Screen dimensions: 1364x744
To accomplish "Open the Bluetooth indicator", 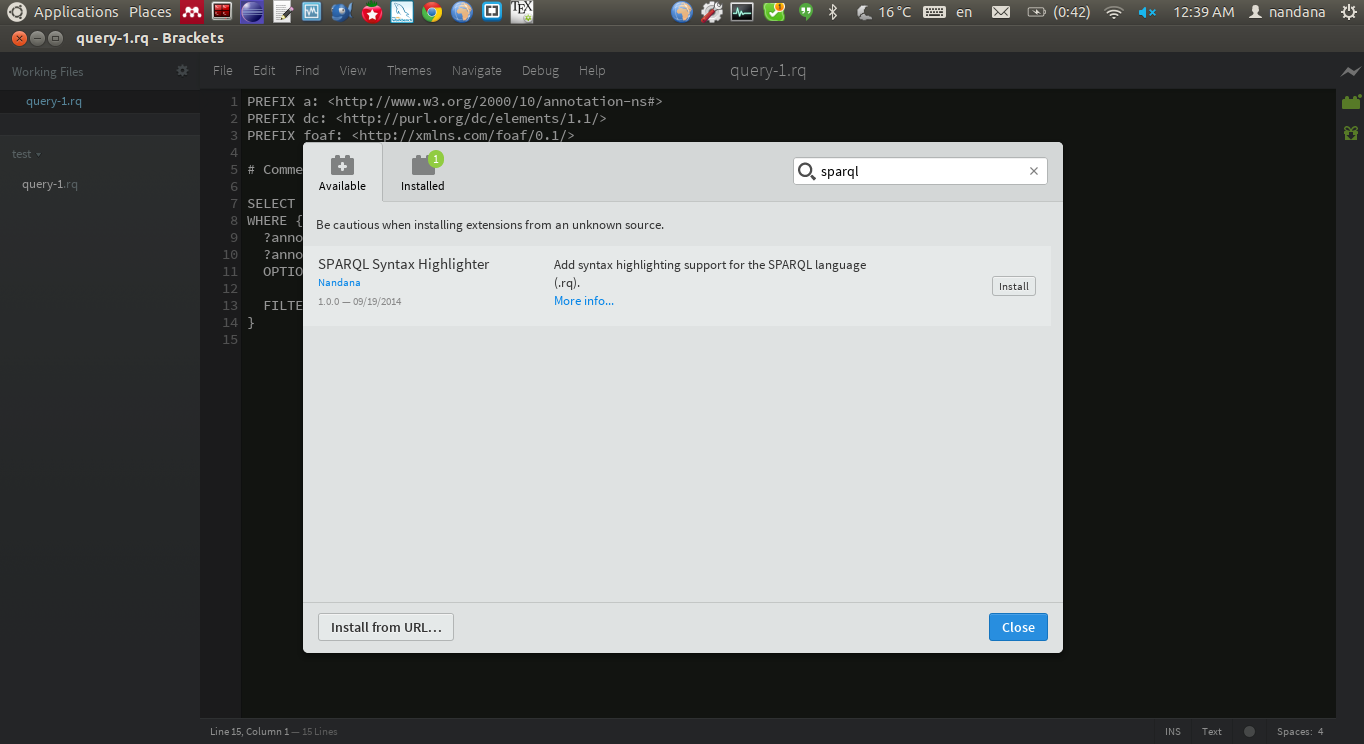I will click(x=833, y=12).
